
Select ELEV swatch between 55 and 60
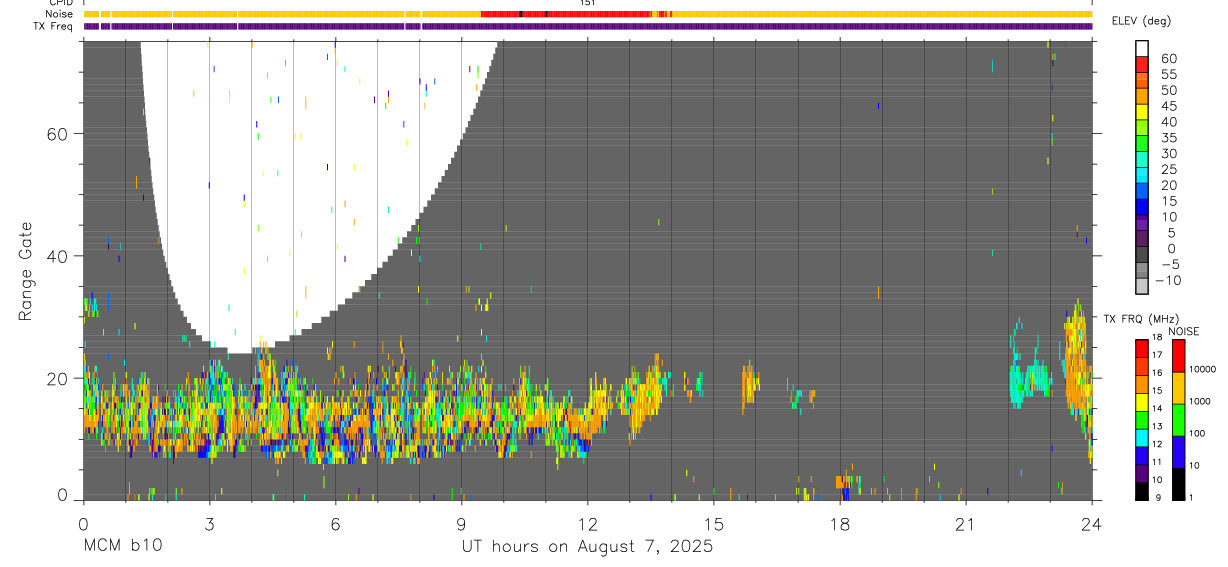tap(1142, 64)
